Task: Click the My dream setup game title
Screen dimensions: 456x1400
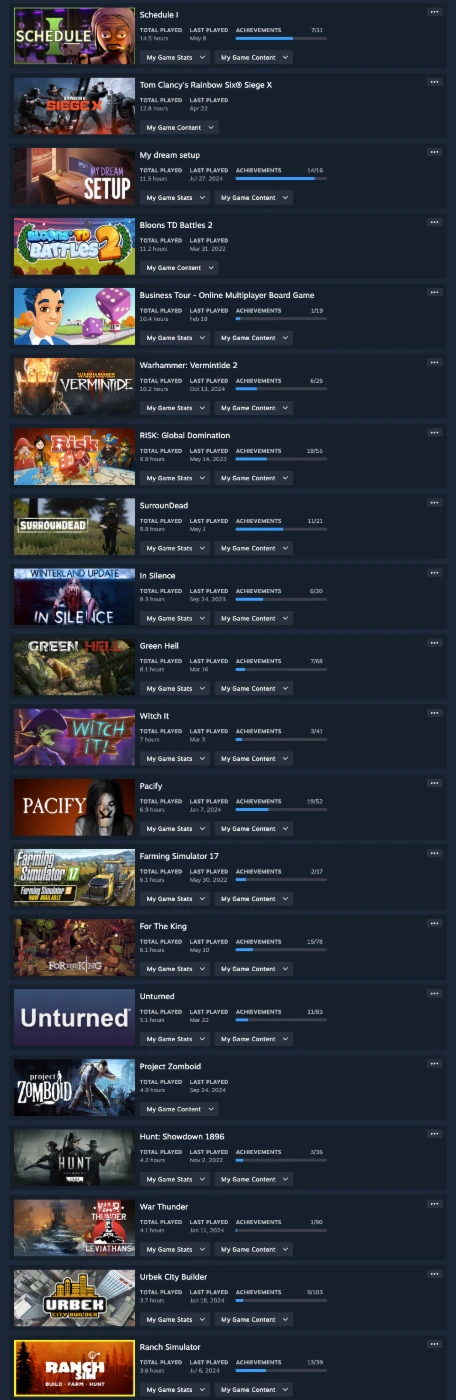Action: tap(165, 155)
